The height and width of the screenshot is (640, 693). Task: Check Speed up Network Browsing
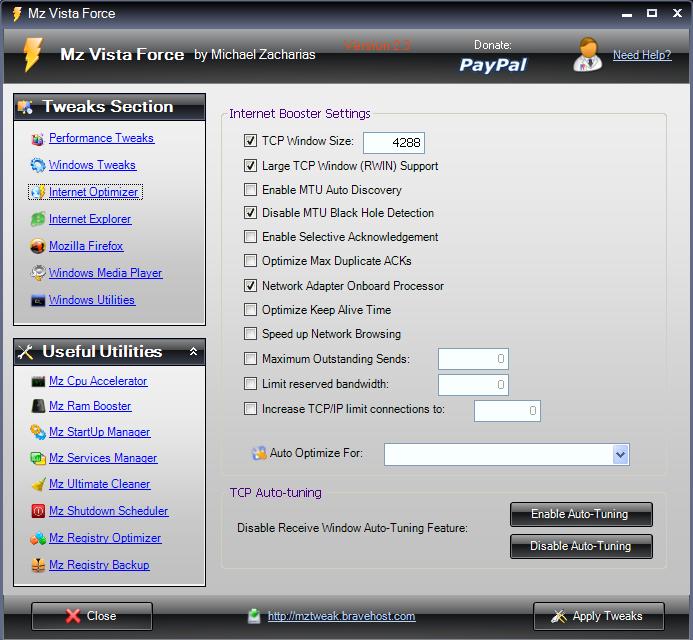(251, 334)
